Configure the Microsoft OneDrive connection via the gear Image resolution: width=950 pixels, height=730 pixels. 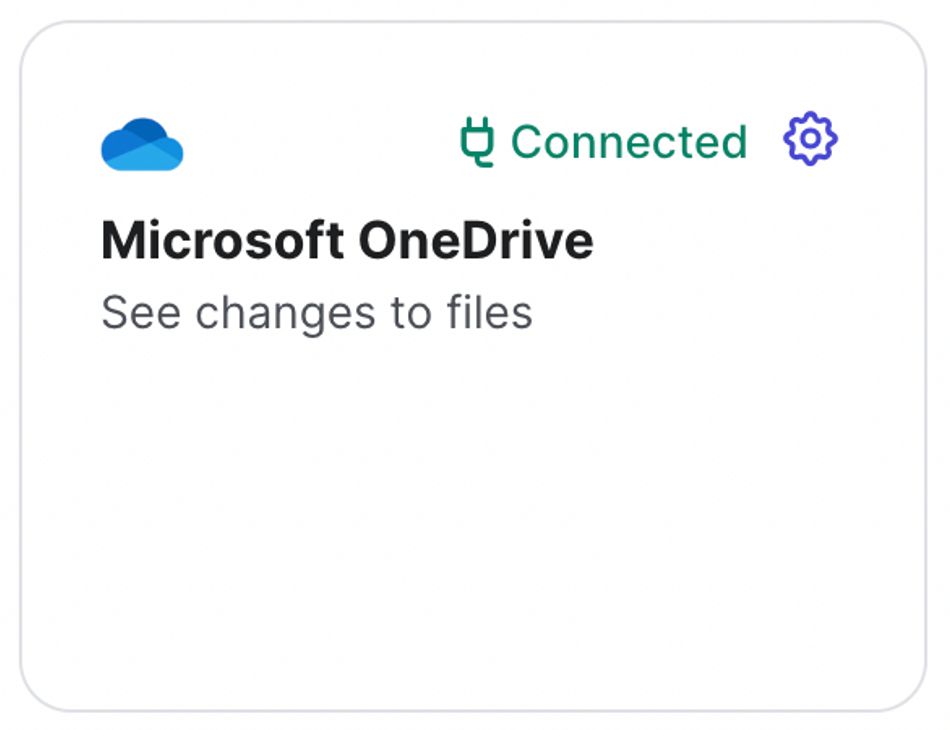(810, 140)
